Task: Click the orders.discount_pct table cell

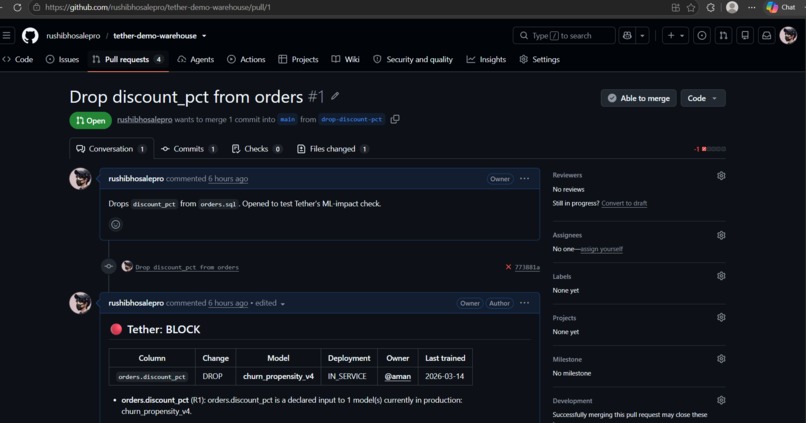Action: [152, 376]
